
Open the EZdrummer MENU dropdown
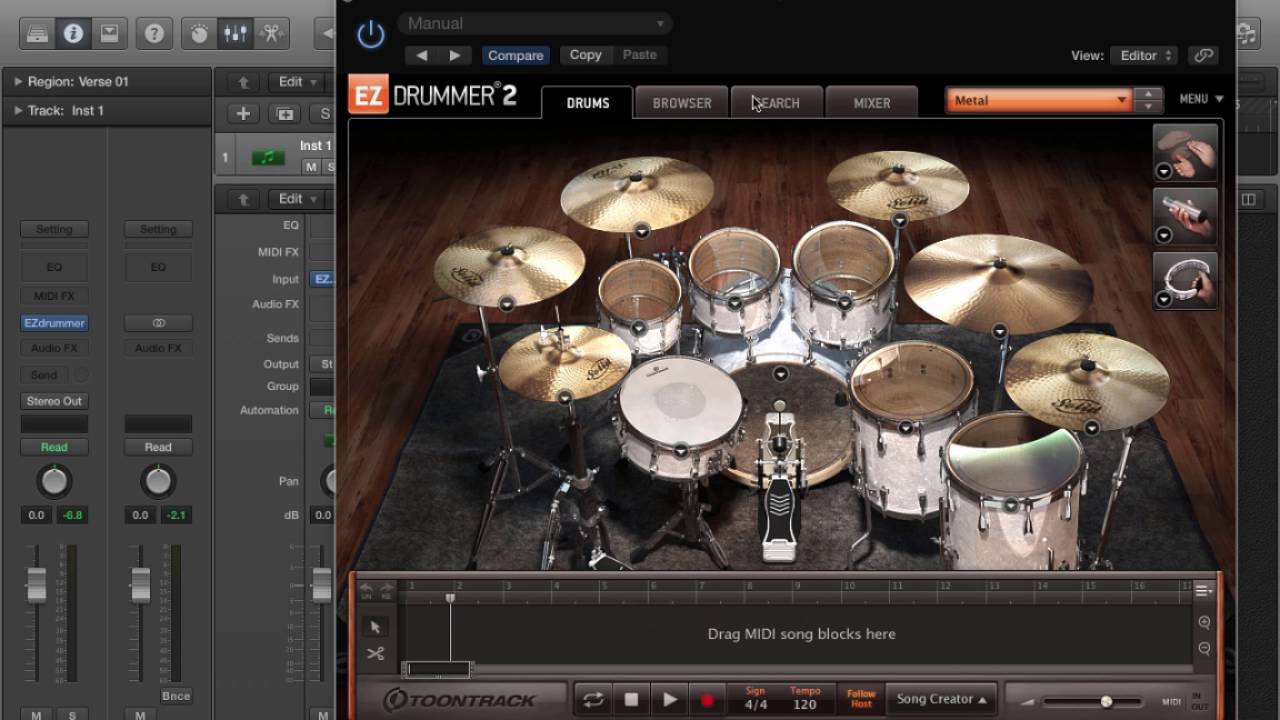coord(1201,99)
